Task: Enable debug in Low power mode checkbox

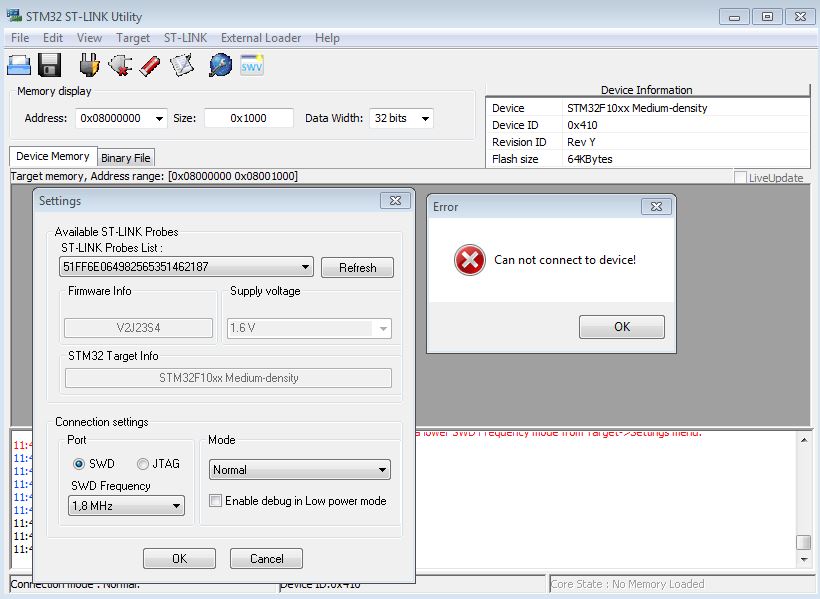Action: [x=215, y=501]
